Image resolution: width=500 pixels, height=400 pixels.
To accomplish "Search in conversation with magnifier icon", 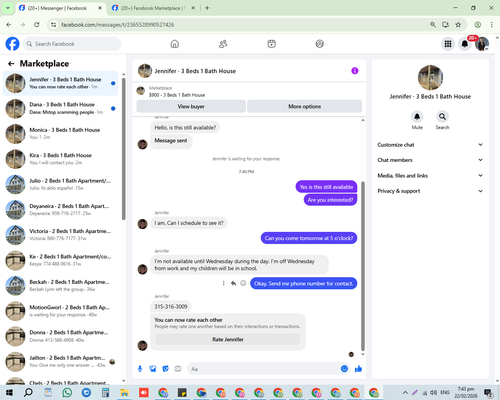I will pos(442,116).
